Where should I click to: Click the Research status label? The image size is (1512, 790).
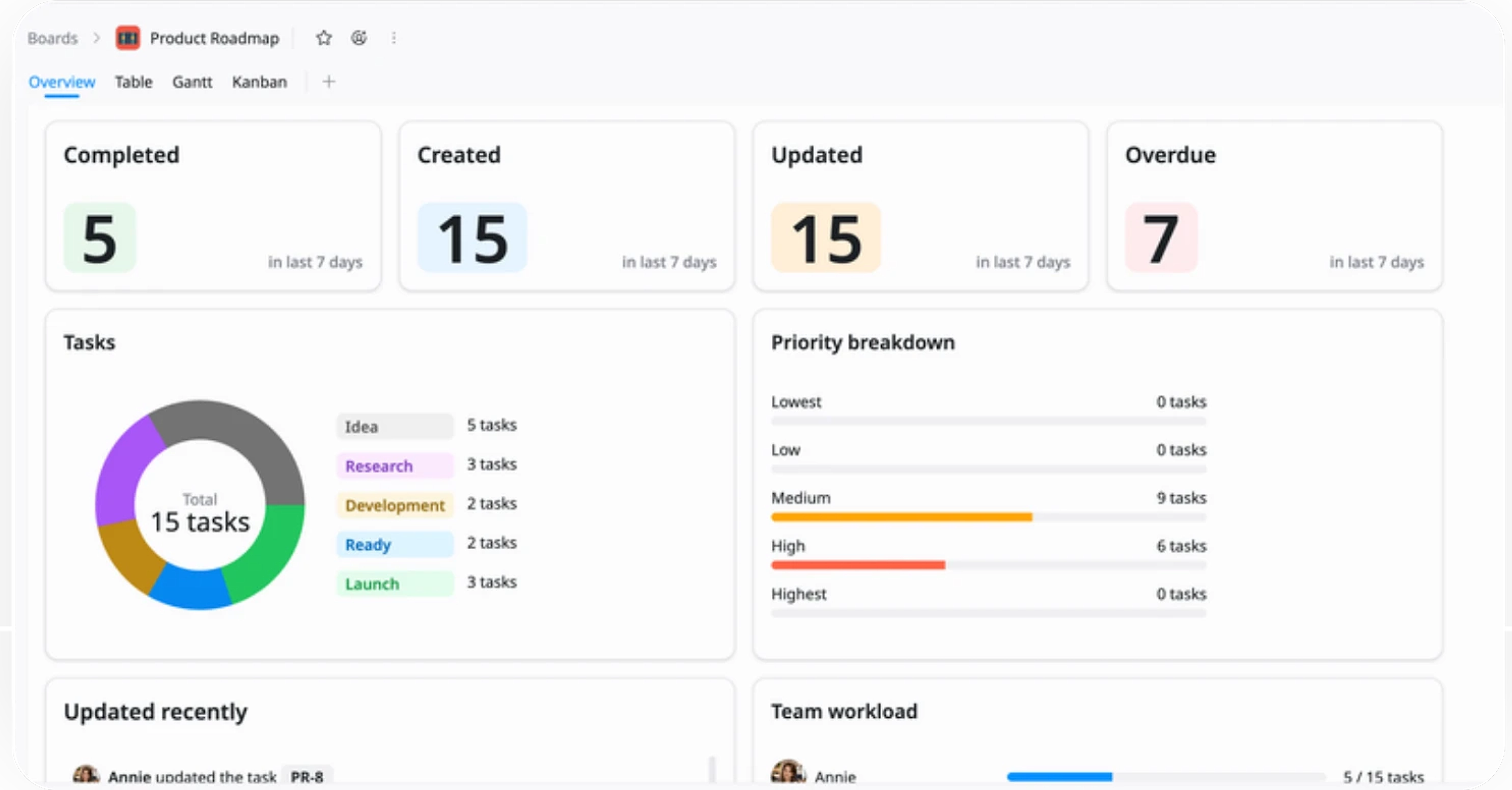(395, 465)
